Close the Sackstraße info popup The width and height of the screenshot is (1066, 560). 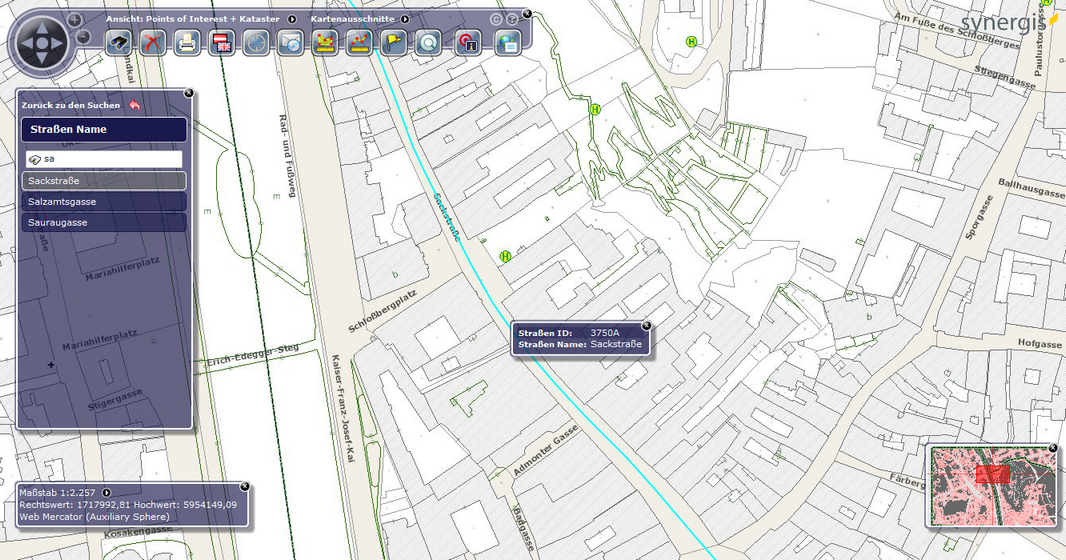pos(646,325)
